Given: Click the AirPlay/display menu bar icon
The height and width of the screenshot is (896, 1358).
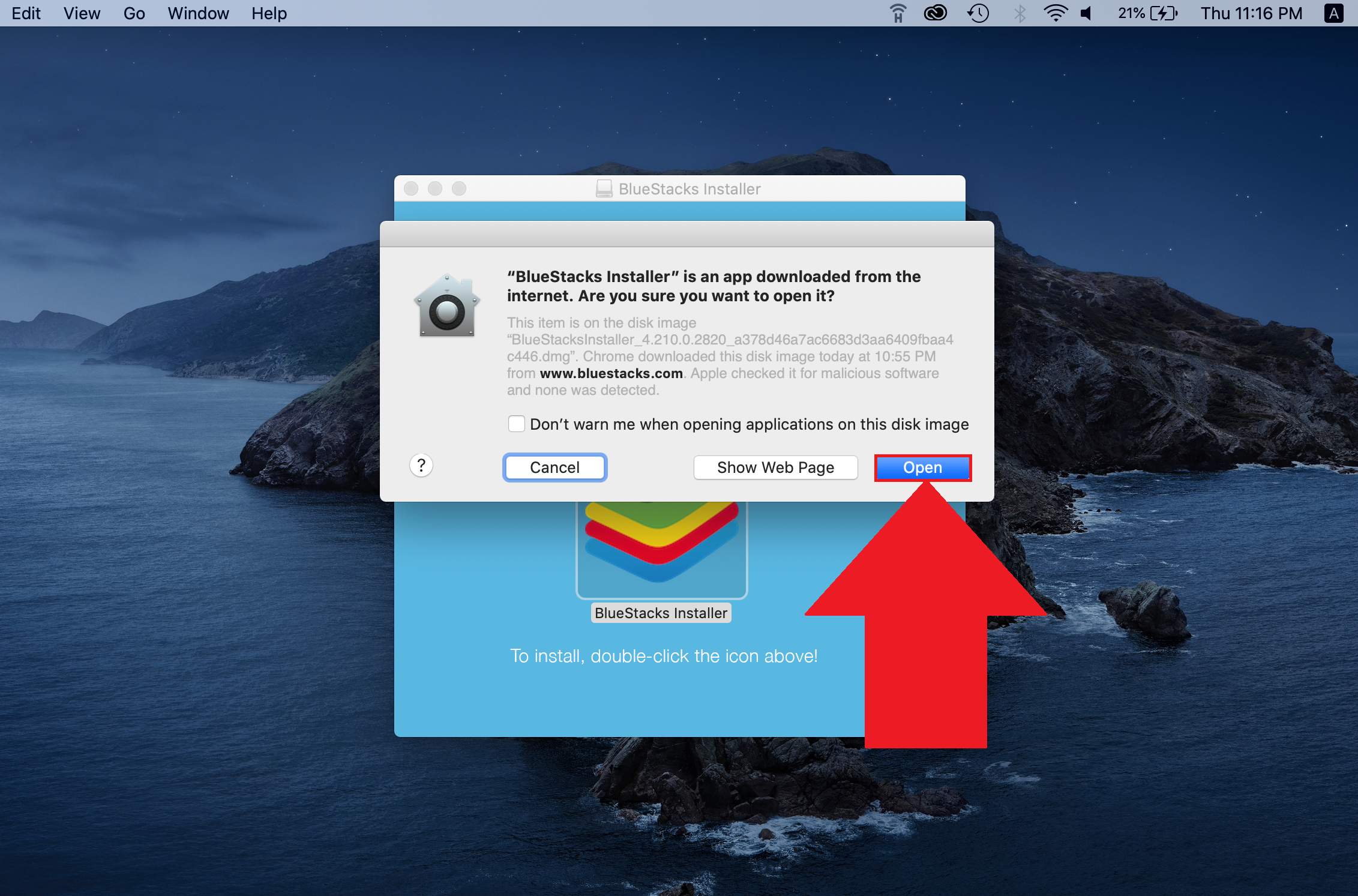Looking at the screenshot, I should (x=895, y=12).
